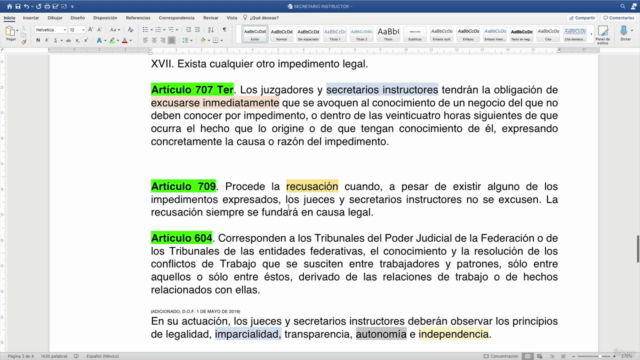Apply the Cita style

click(x=548, y=34)
